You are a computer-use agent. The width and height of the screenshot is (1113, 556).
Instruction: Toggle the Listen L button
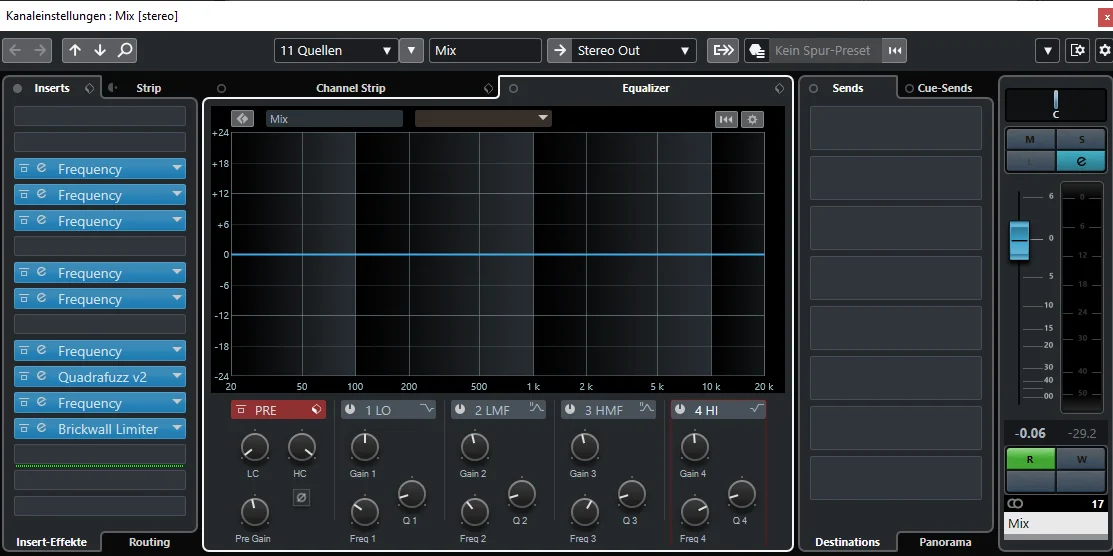1030,161
